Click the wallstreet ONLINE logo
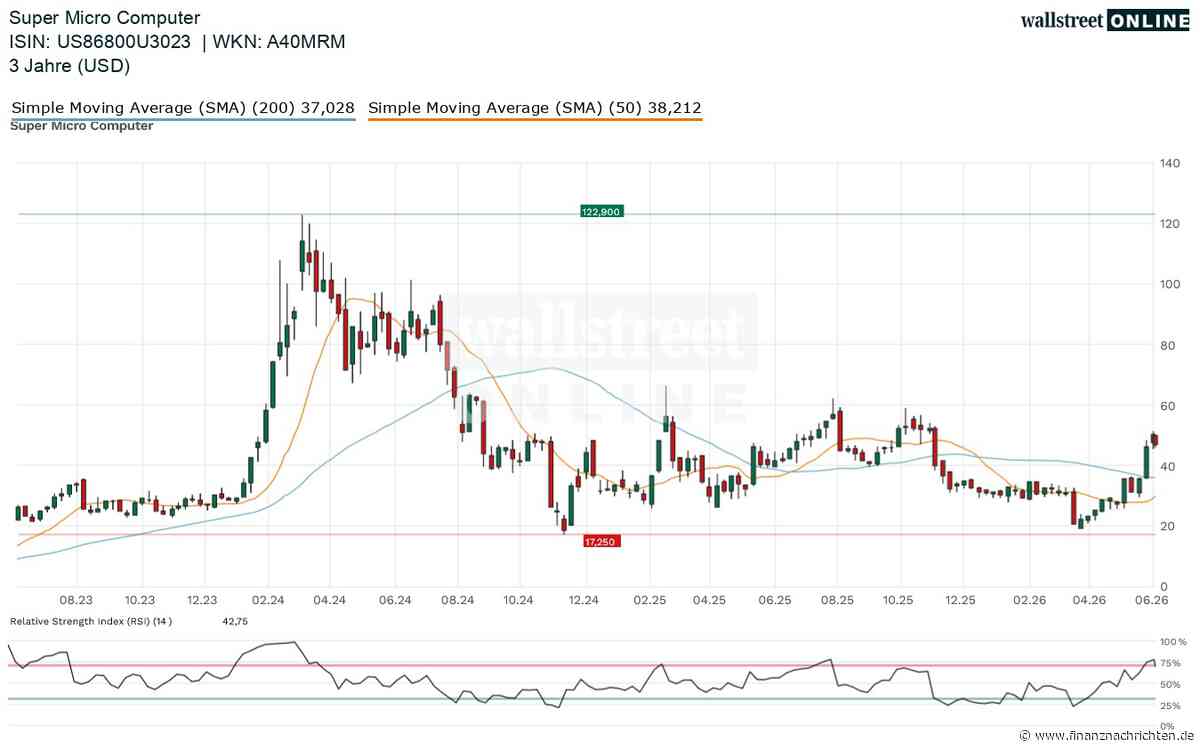 click(1105, 20)
